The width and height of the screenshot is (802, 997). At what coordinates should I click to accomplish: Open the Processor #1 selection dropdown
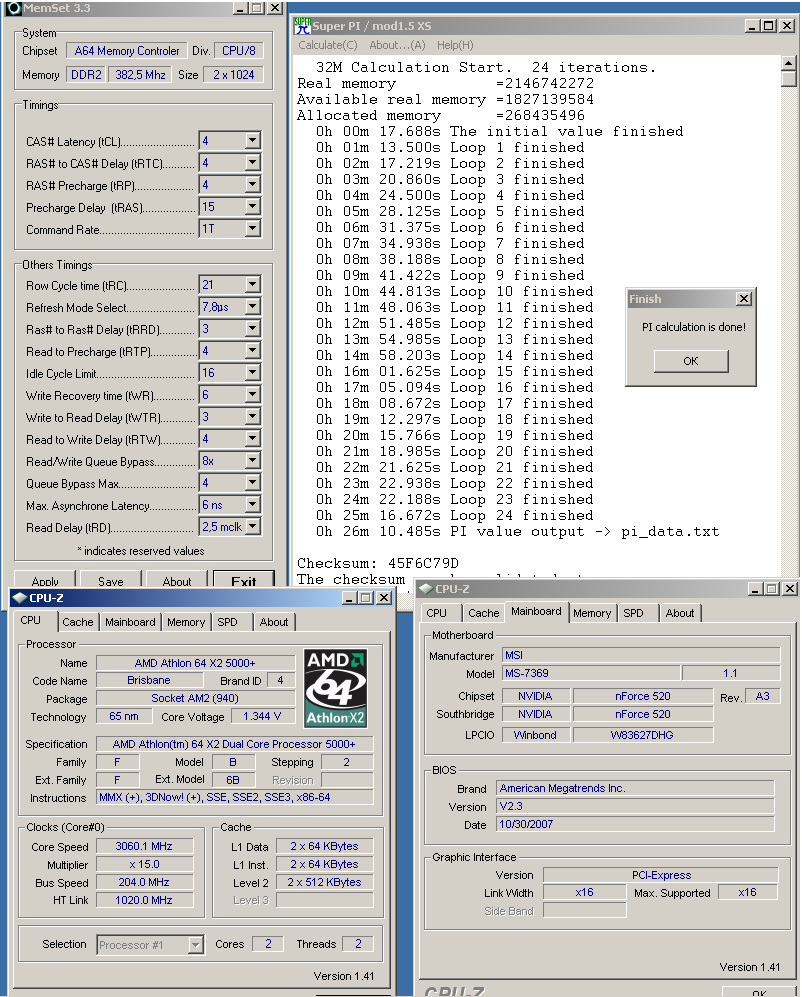tap(196, 945)
